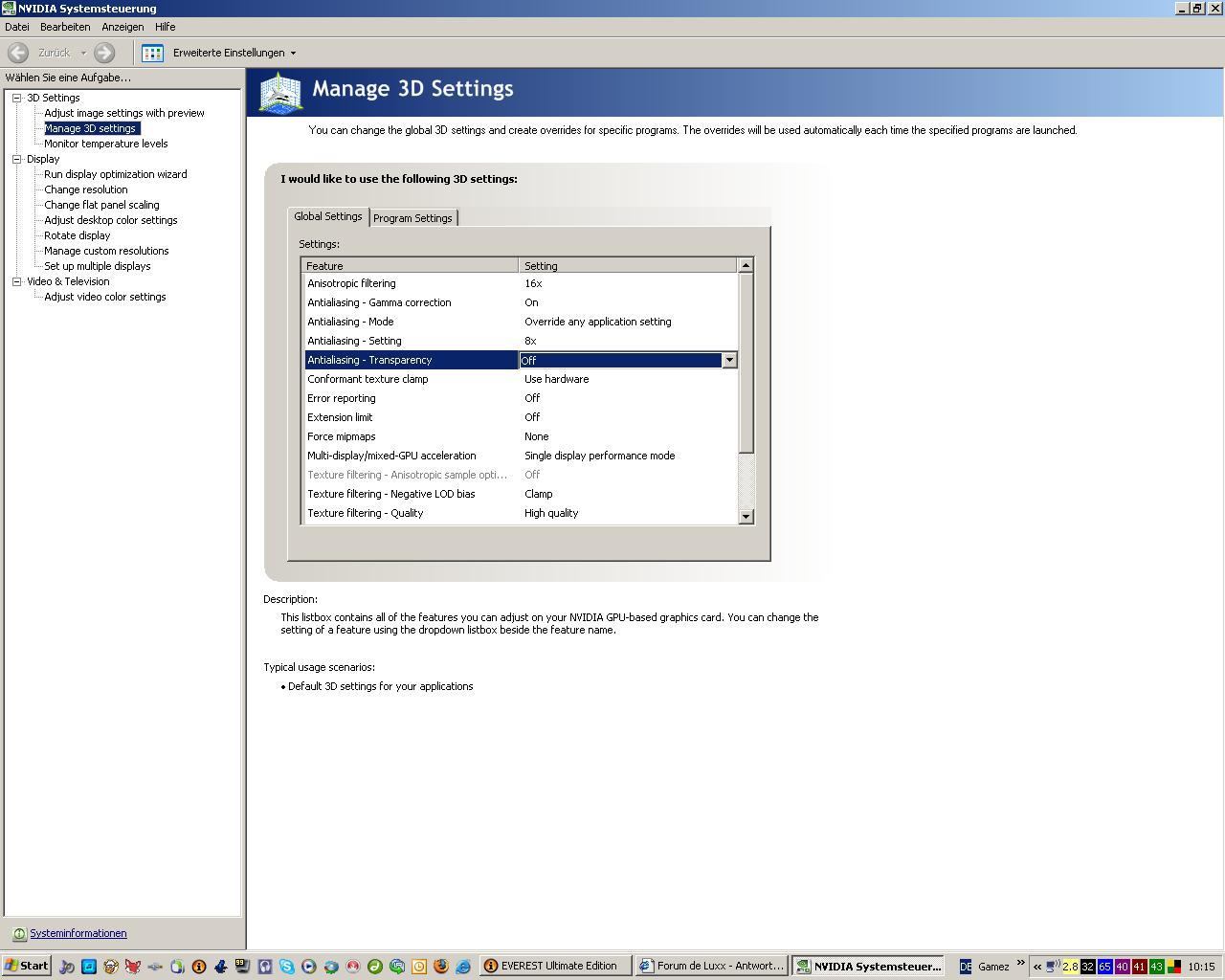The height and width of the screenshot is (980, 1225).
Task: Click the DE language indicator in the taskbar
Action: 966,967
